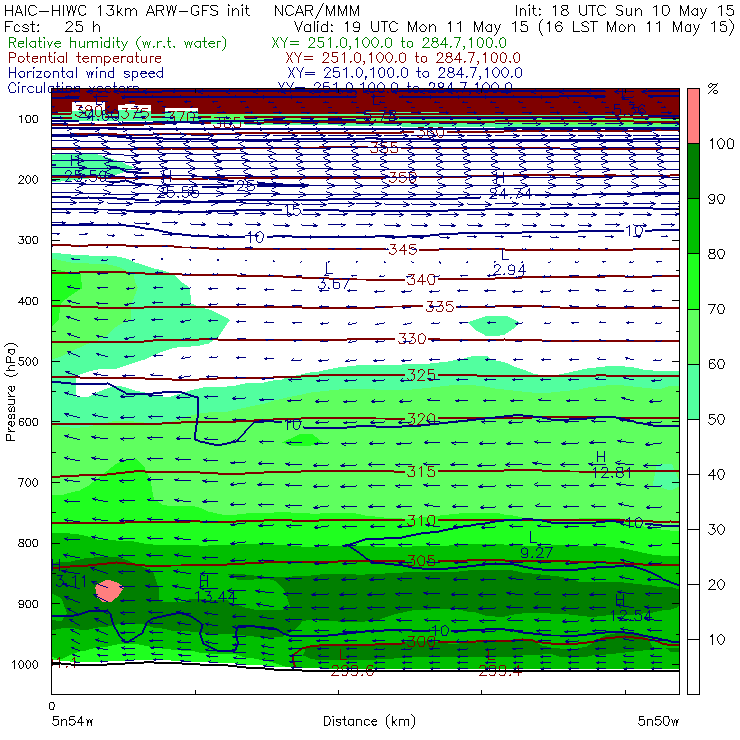Click the title text 'HAIC-HIWC 13km ARW-GFS init'
Screen dimensions: 740x740
(127, 10)
